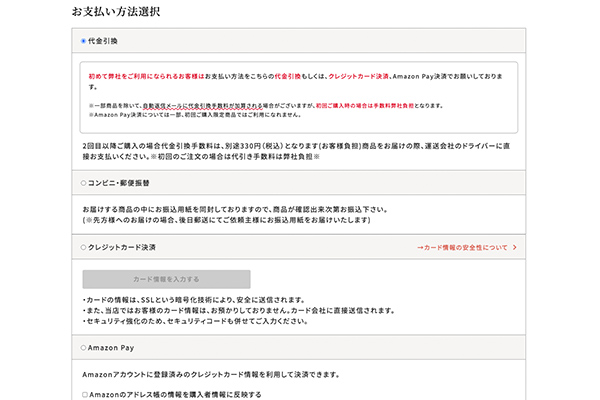
Task: Click chevron arrow beside card safety link
Action: [514, 246]
